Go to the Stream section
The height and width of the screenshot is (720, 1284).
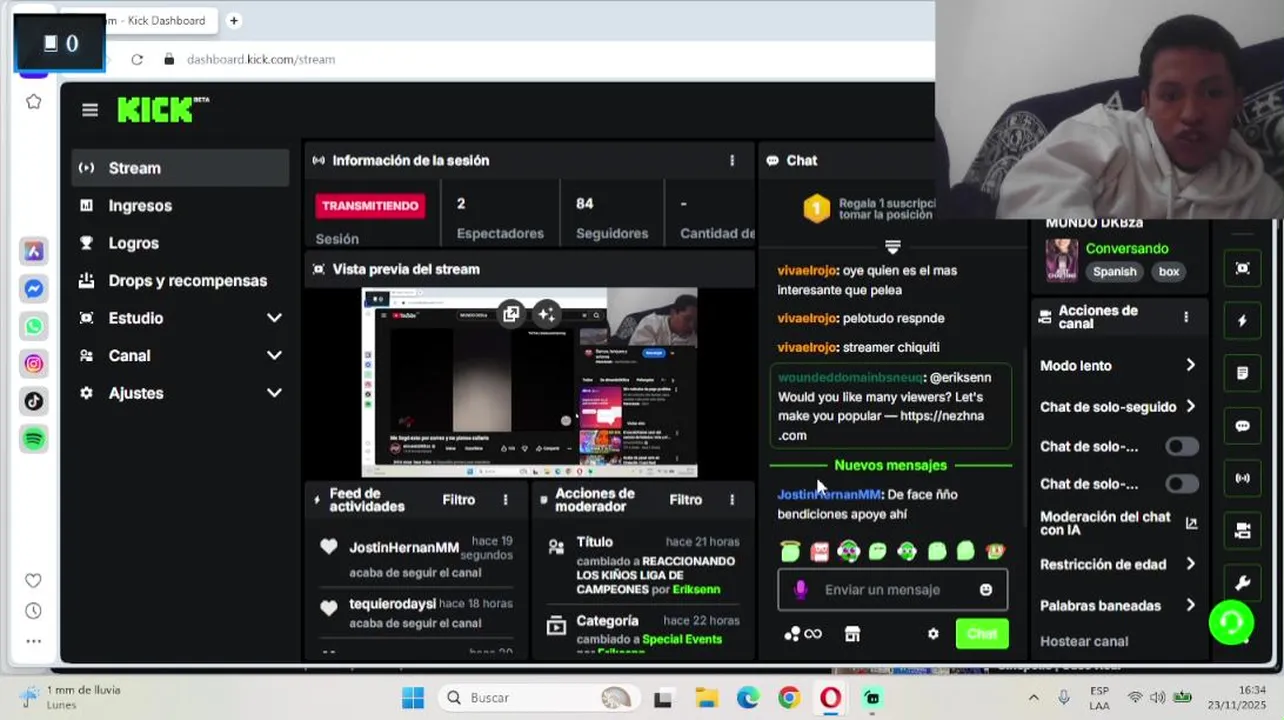(180, 168)
